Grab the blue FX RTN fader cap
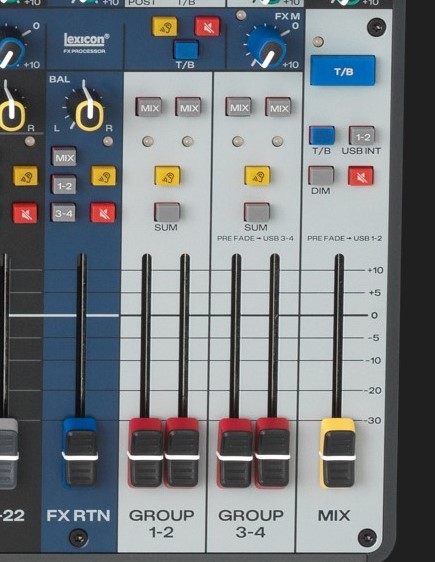This screenshot has width=435, height=562. (x=80, y=452)
